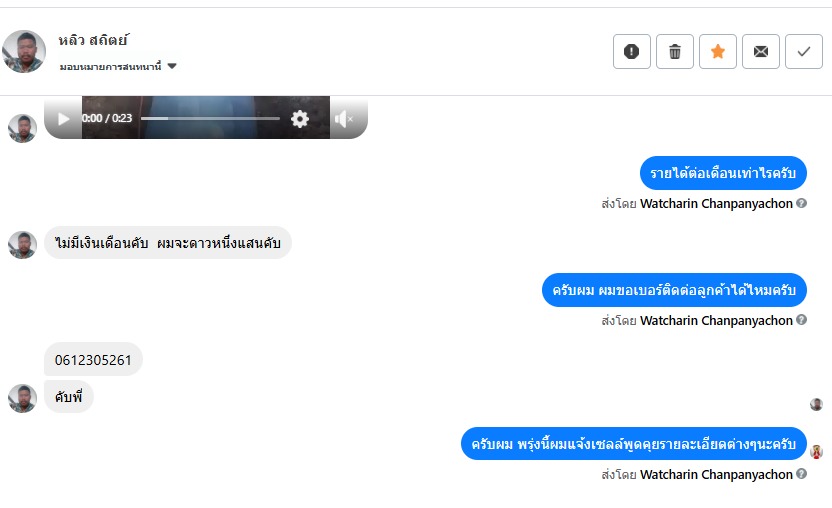
Task: Toggle the orange star follow-up flag
Action: 717,51
